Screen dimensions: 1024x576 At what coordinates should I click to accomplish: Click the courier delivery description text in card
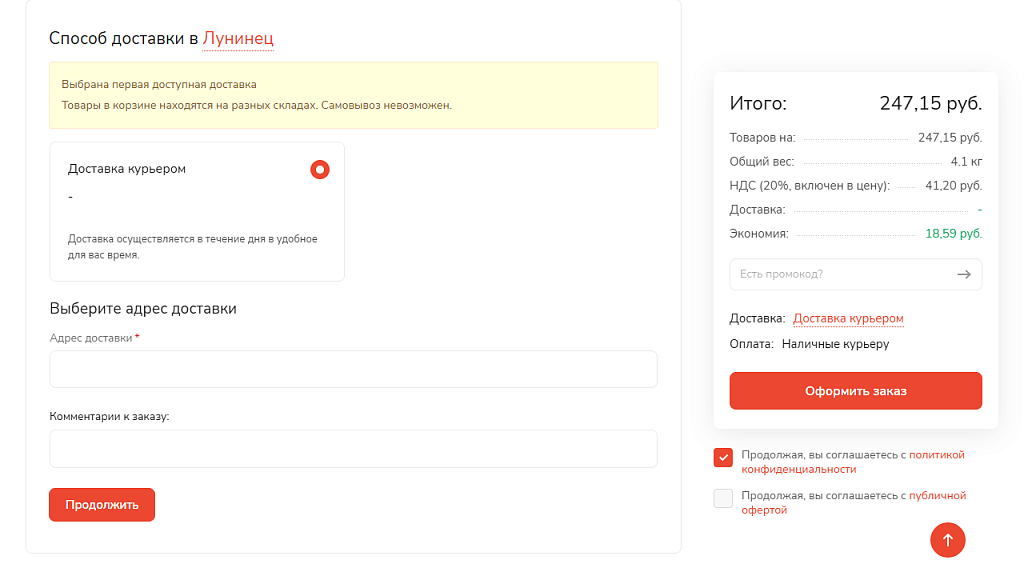tap(192, 247)
